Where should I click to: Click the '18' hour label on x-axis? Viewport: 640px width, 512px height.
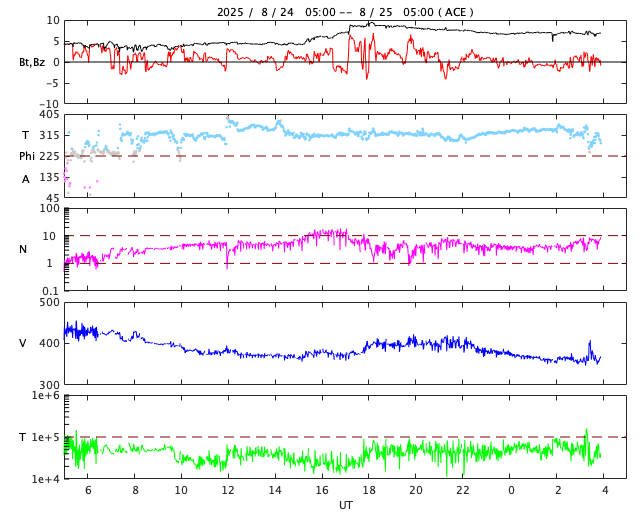click(369, 490)
